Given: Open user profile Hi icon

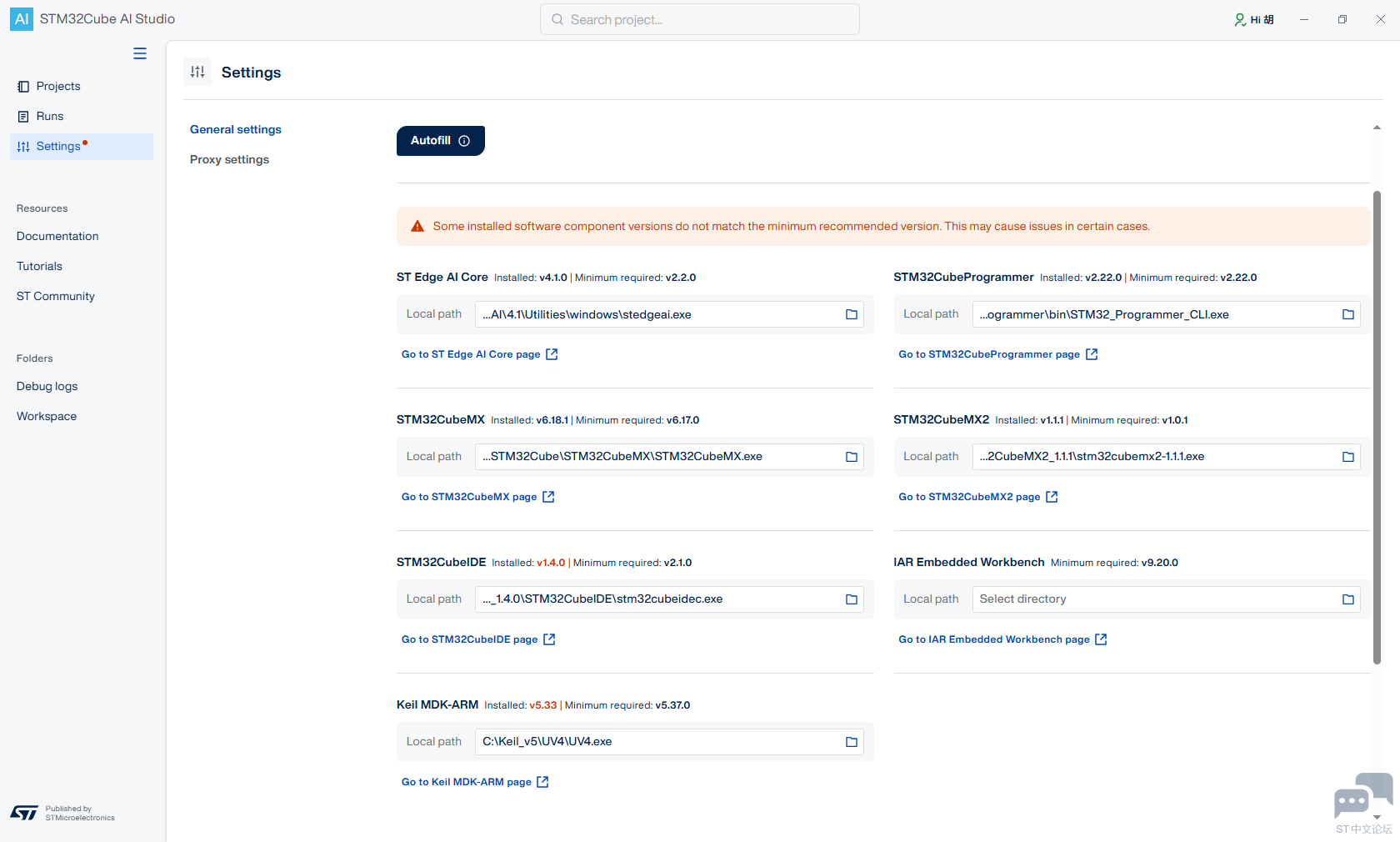Looking at the screenshot, I should [x=1254, y=19].
